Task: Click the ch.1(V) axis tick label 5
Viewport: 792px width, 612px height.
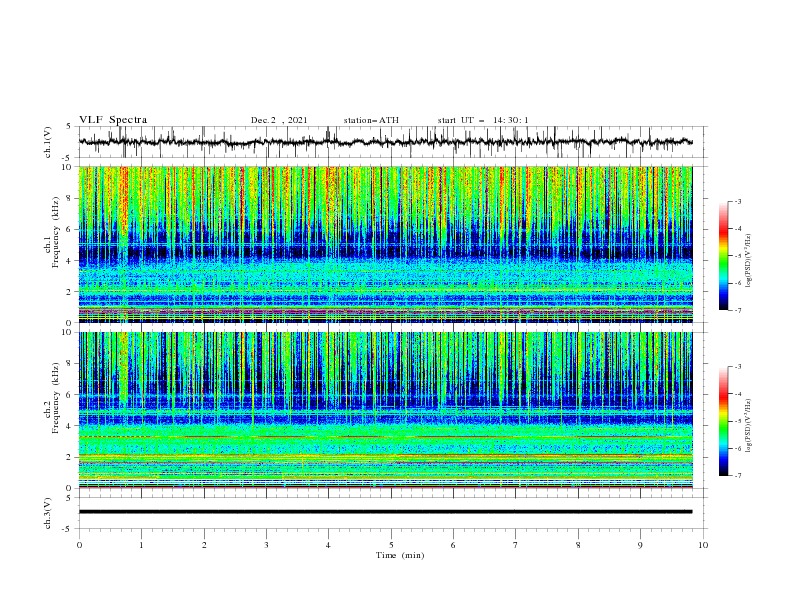Action: (x=69, y=127)
